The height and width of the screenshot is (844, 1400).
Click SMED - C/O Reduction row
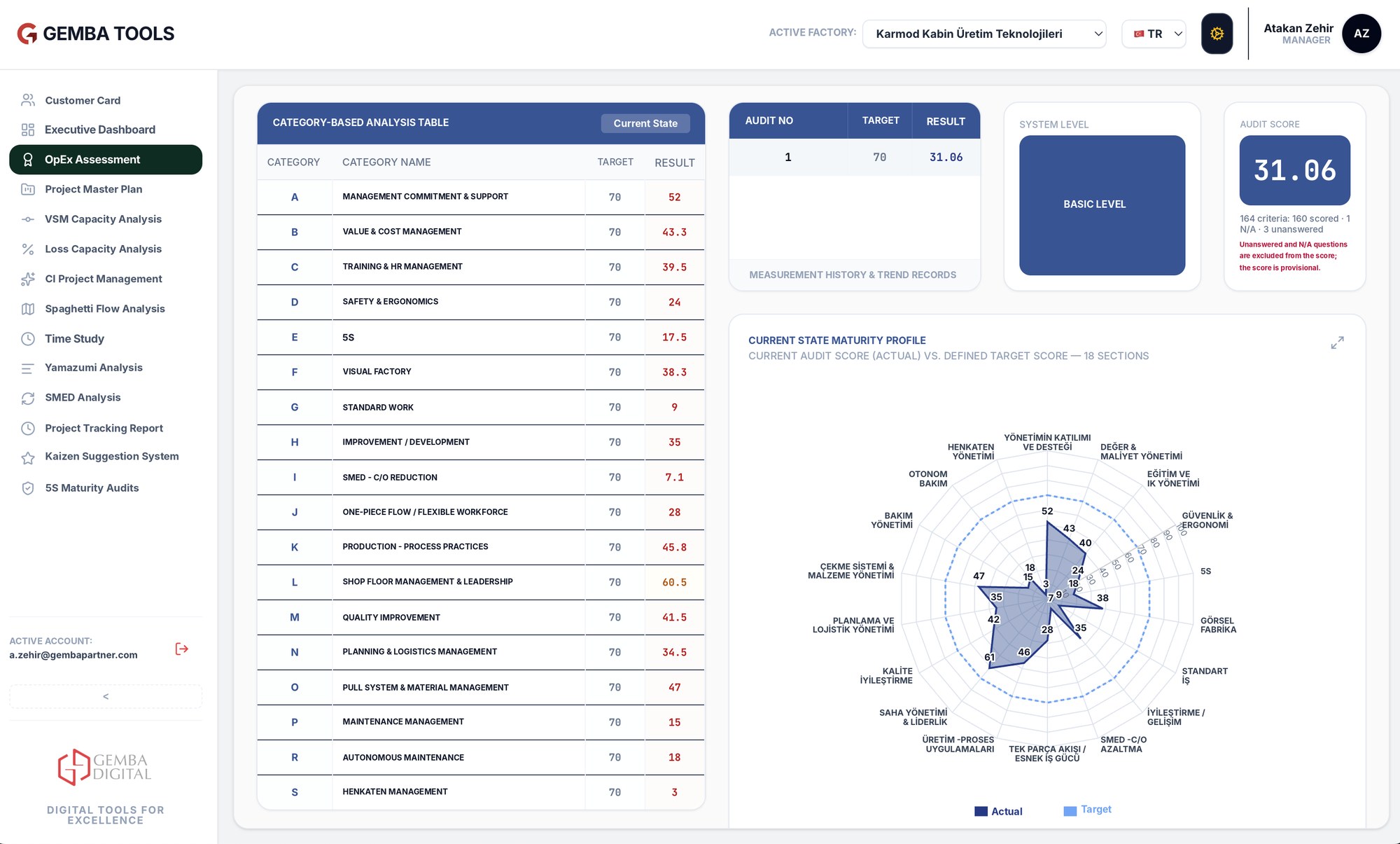[481, 477]
